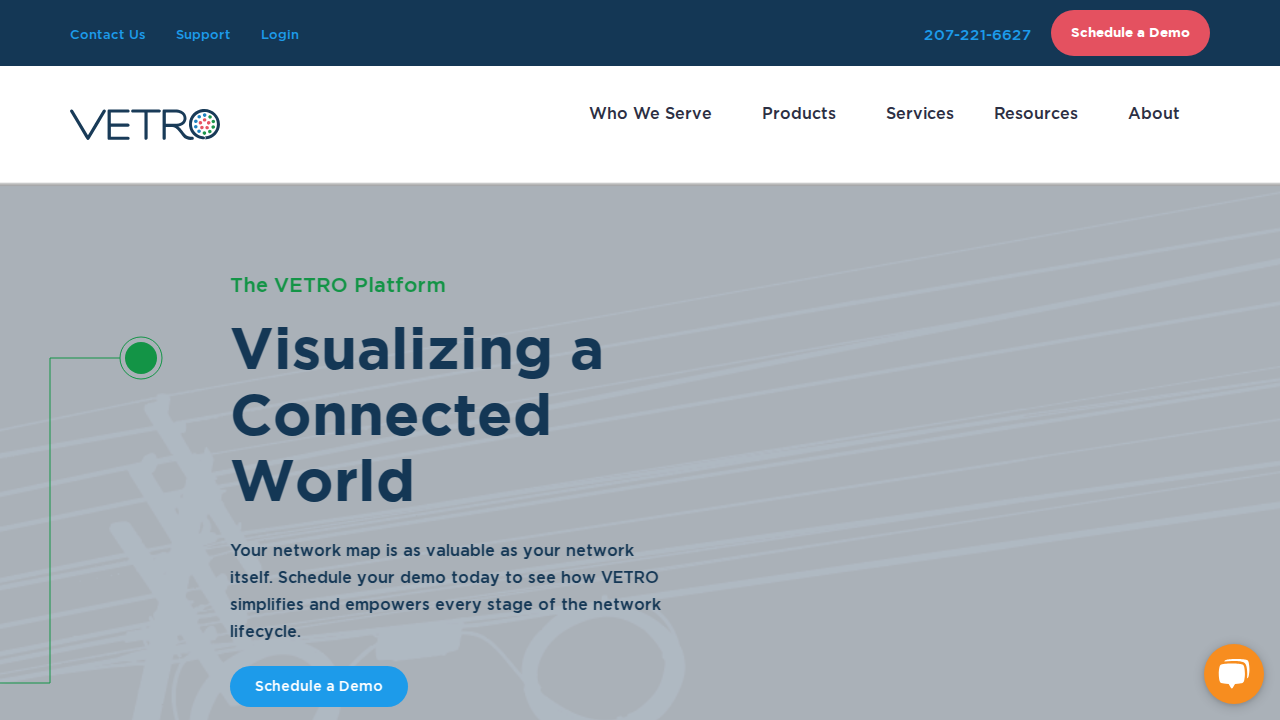Viewport: 1280px width, 720px height.
Task: Open the Contact Us page
Action: [107, 34]
